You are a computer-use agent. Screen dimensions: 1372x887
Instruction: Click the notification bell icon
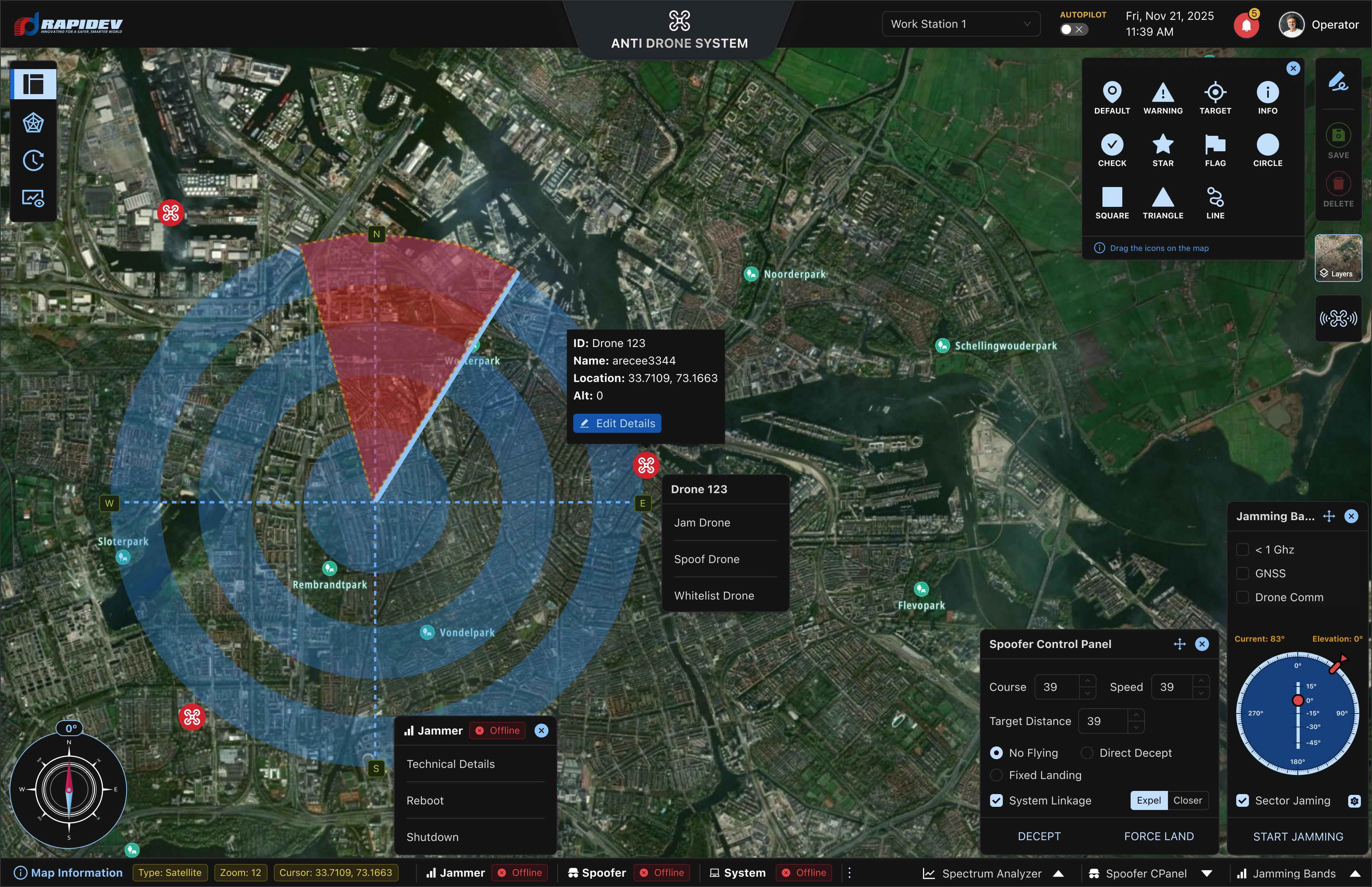point(1246,25)
